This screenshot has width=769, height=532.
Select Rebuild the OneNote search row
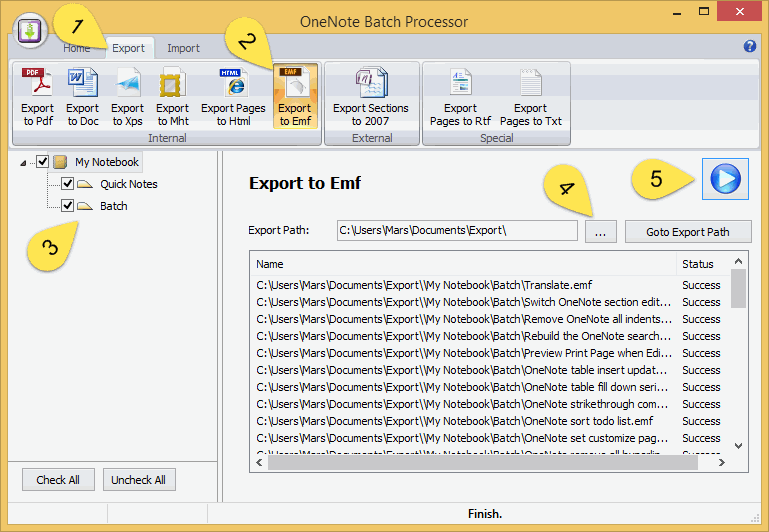click(490, 336)
